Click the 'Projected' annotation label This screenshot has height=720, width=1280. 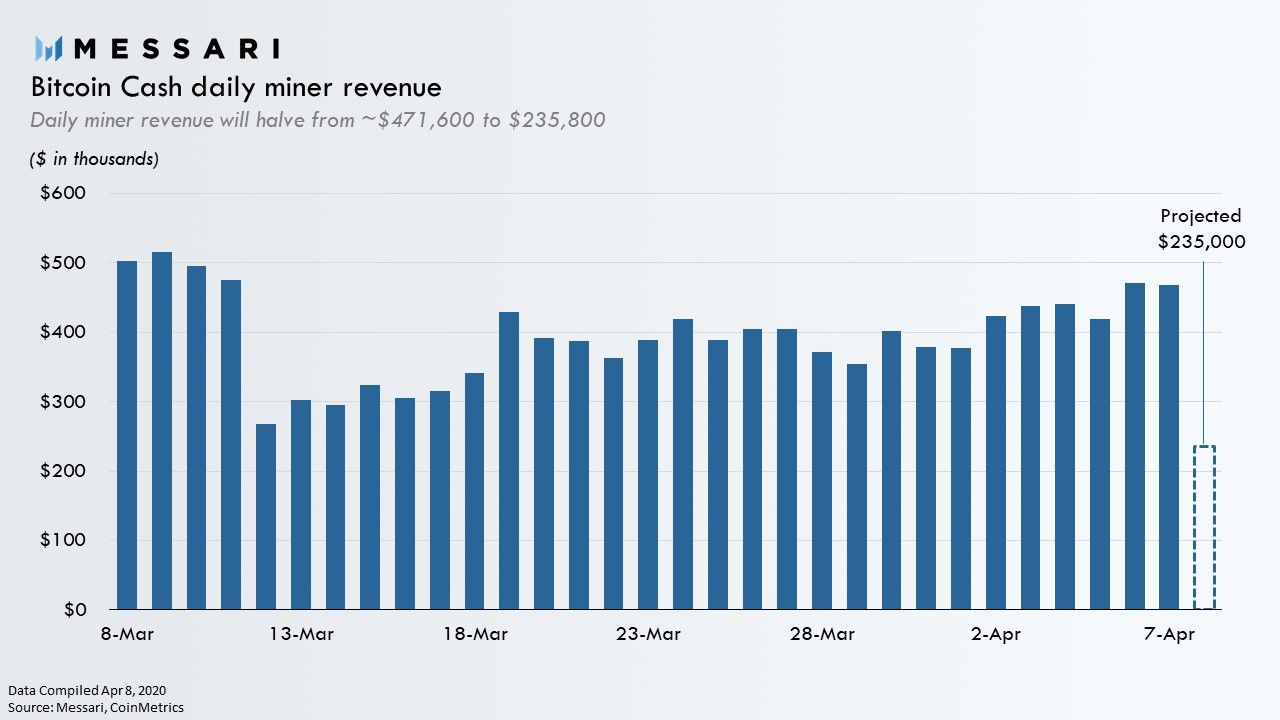point(1201,216)
